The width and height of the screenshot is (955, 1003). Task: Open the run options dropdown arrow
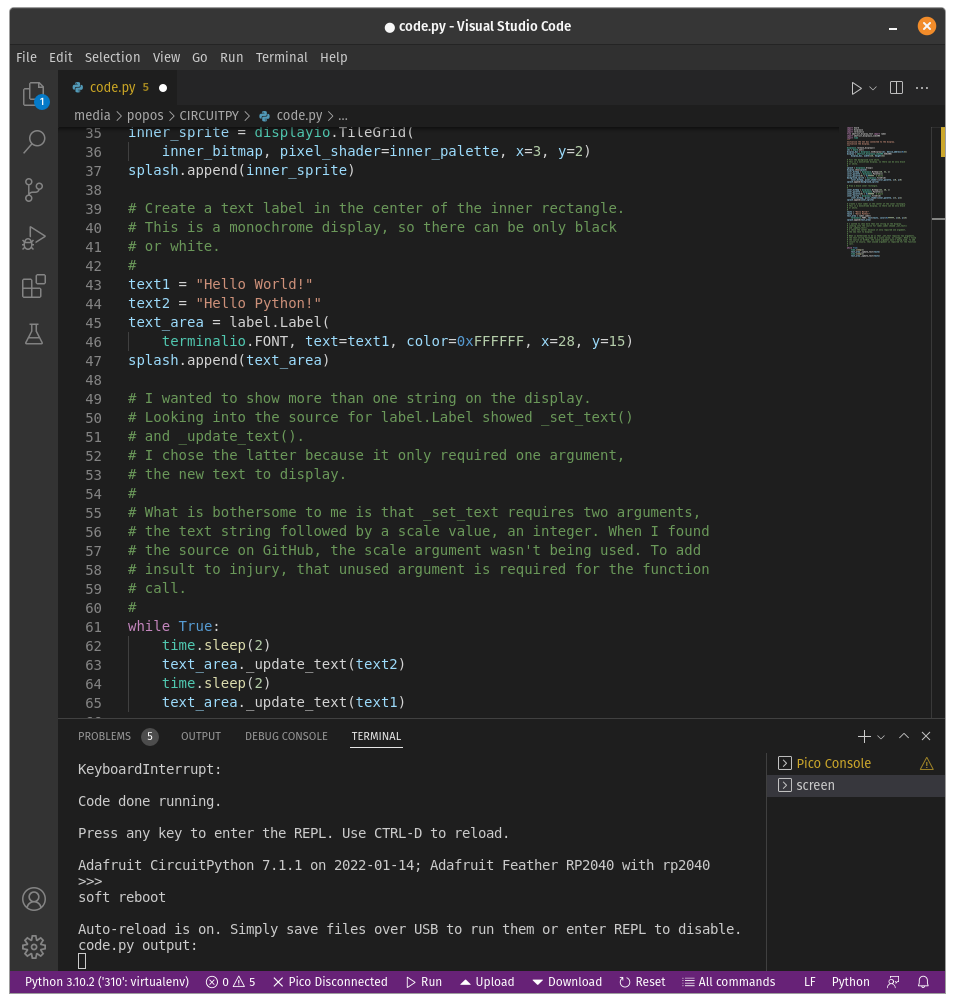(872, 88)
